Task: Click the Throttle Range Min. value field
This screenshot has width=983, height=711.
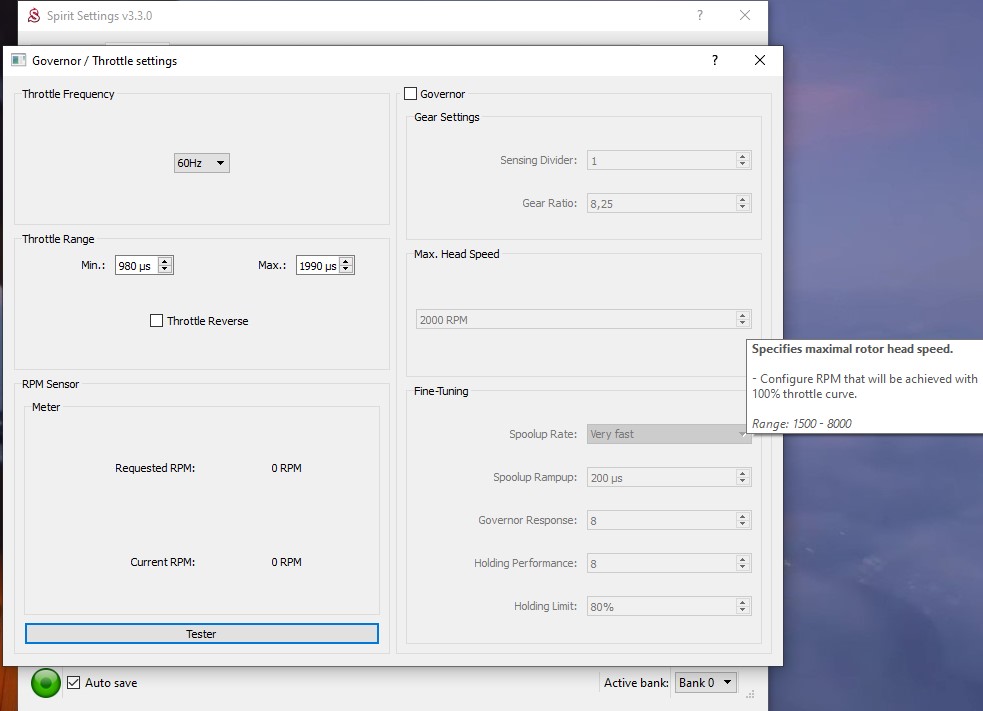Action: pos(136,266)
